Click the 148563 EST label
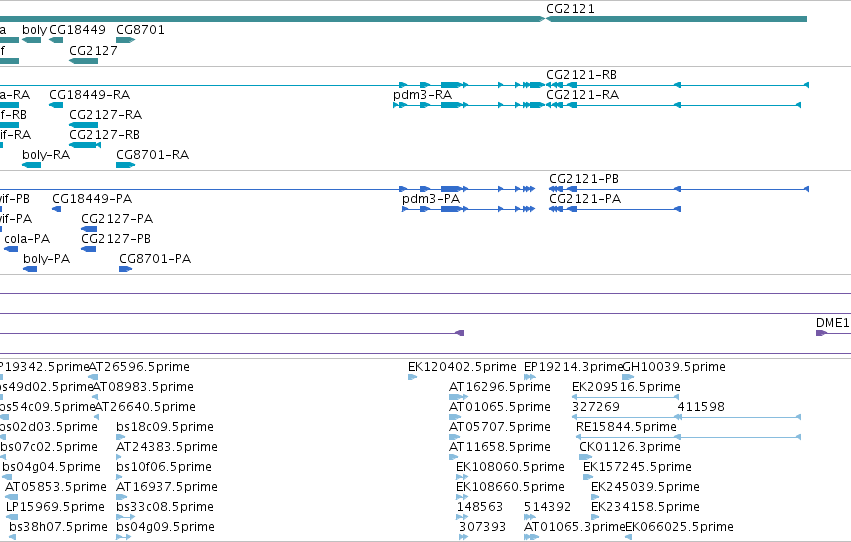 coord(479,507)
